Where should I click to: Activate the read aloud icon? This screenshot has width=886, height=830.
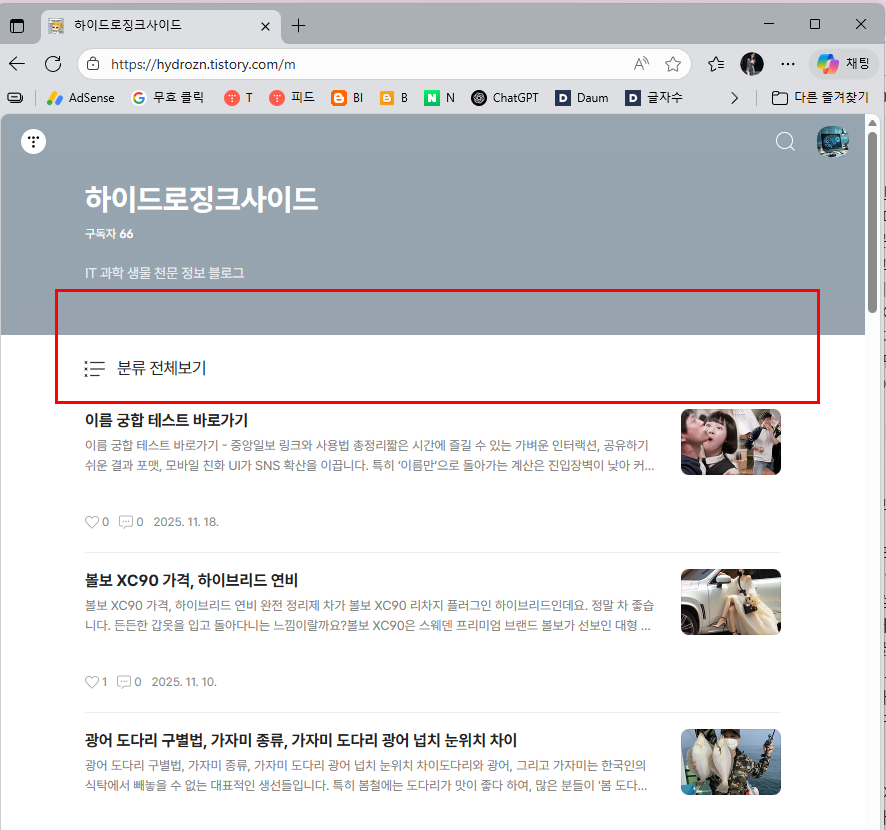point(641,64)
